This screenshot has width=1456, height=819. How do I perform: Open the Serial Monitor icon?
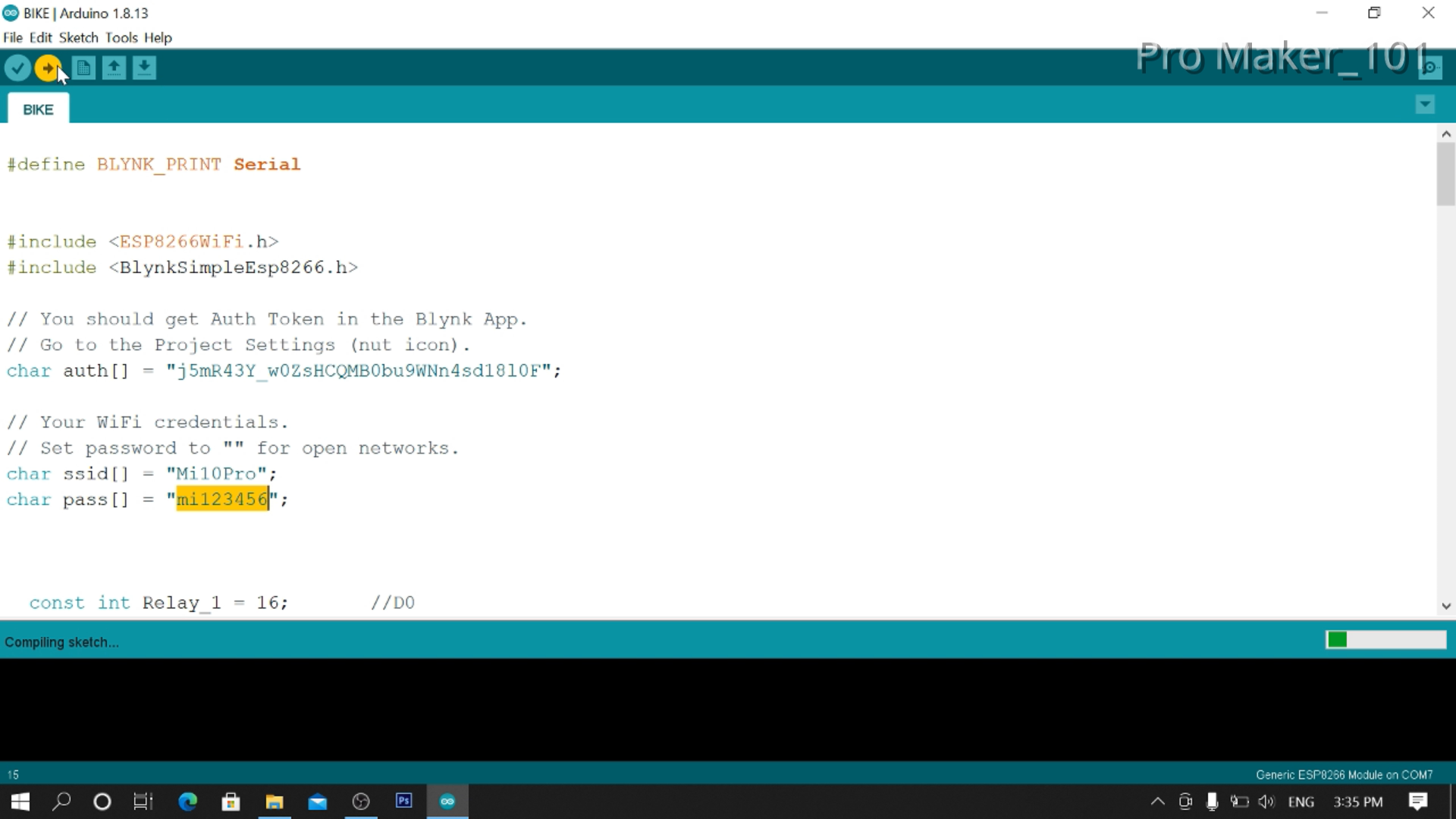click(1430, 67)
